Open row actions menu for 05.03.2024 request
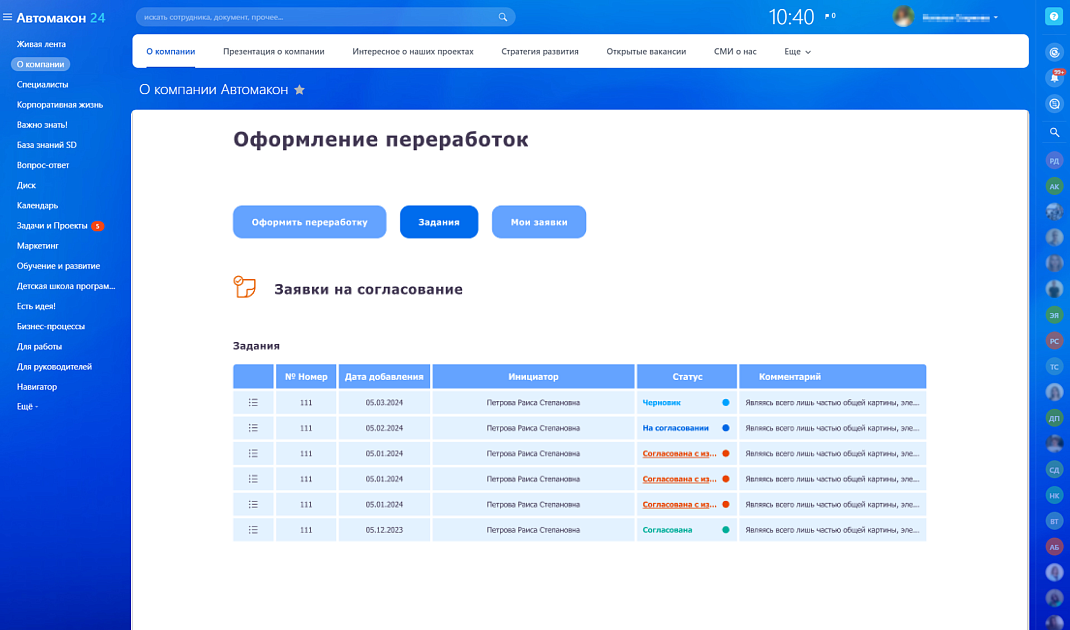This screenshot has height=630, width=1070. [x=253, y=402]
